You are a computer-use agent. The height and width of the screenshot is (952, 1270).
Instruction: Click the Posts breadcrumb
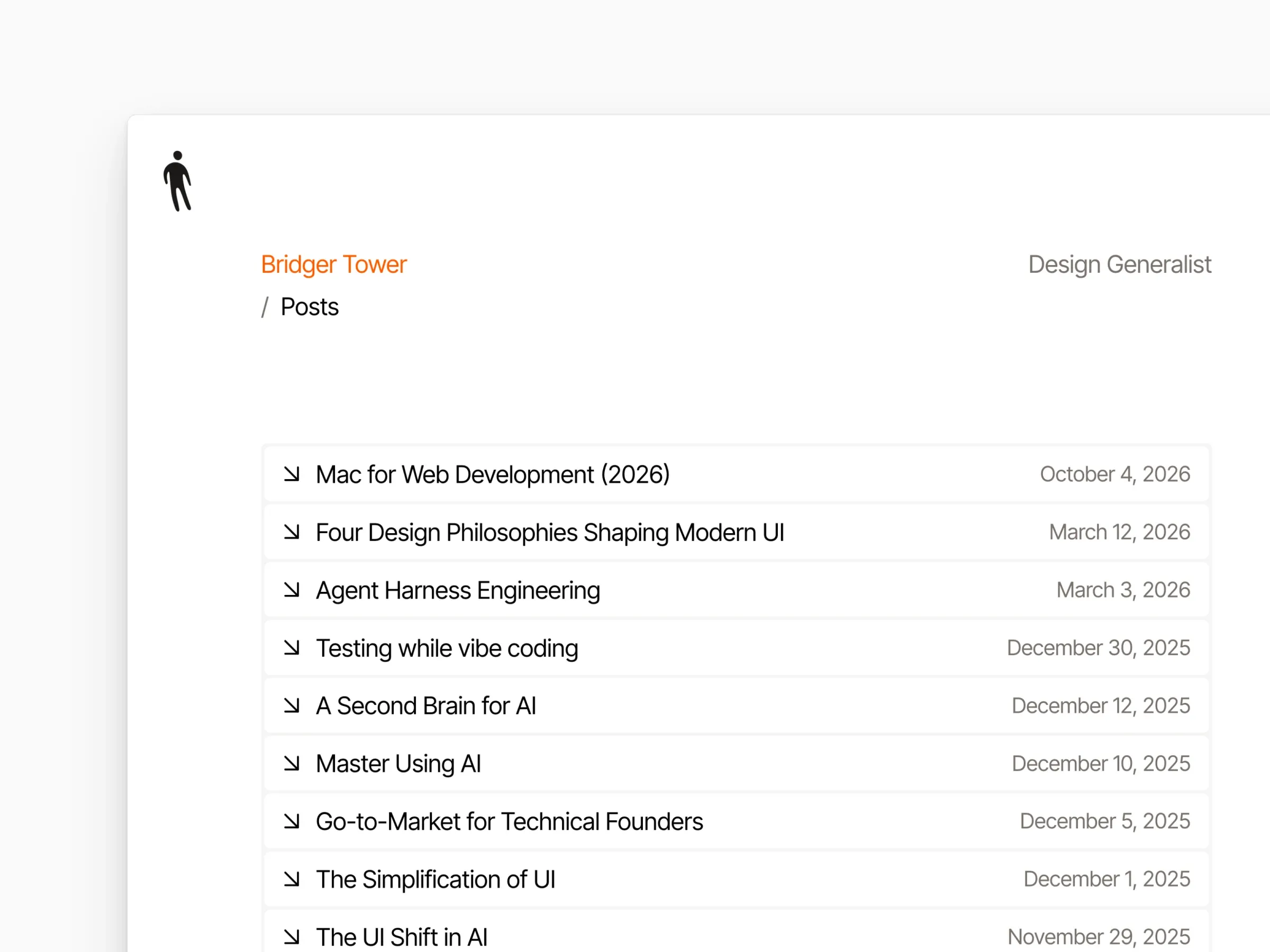[x=310, y=307]
